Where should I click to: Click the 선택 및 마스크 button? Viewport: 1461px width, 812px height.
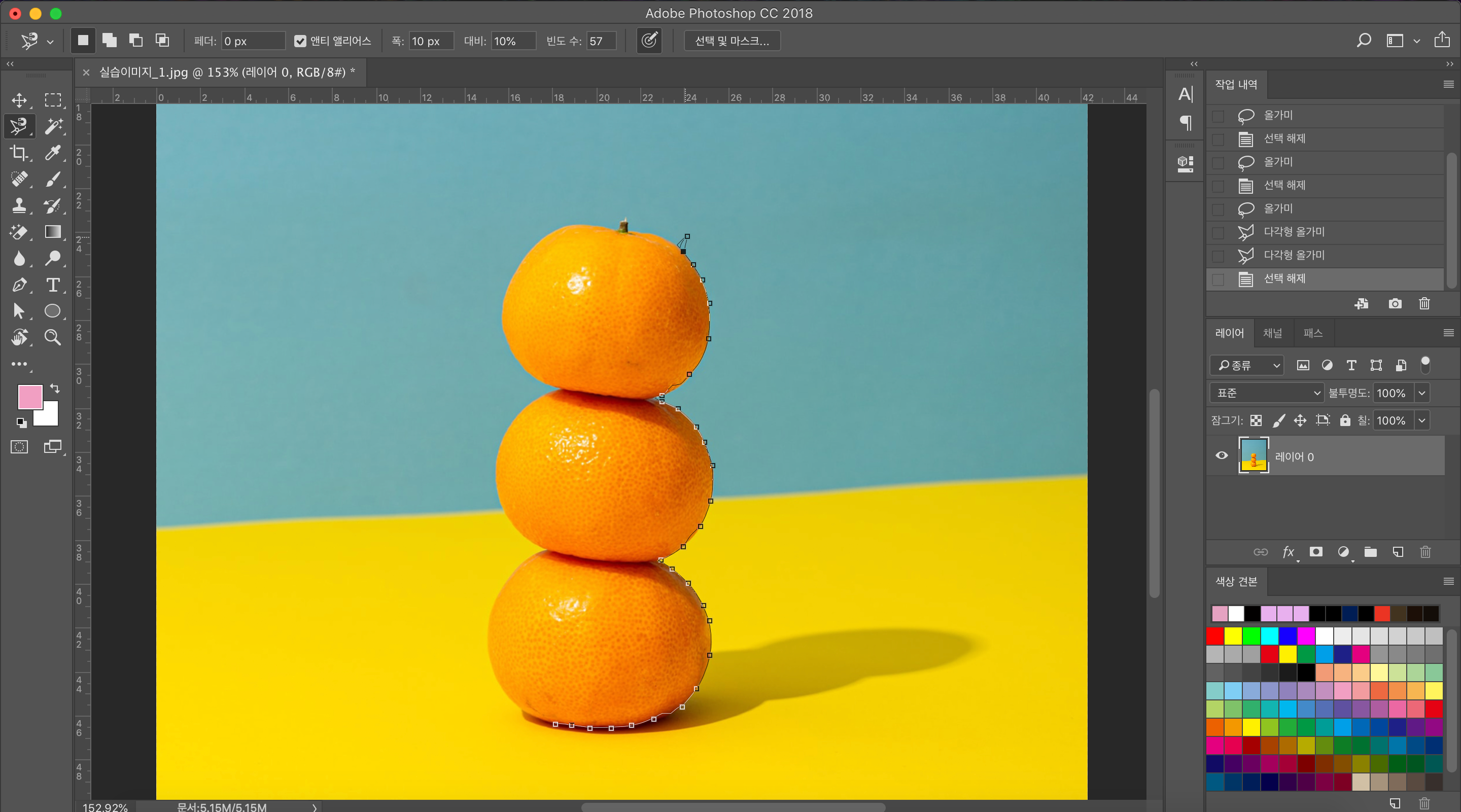click(x=732, y=41)
